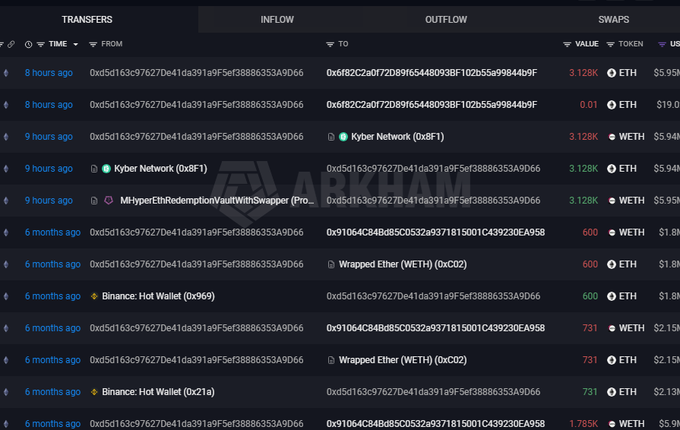Switch to the TRANSFERS tab
Image resolution: width=680 pixels, height=430 pixels.
[x=87, y=20]
